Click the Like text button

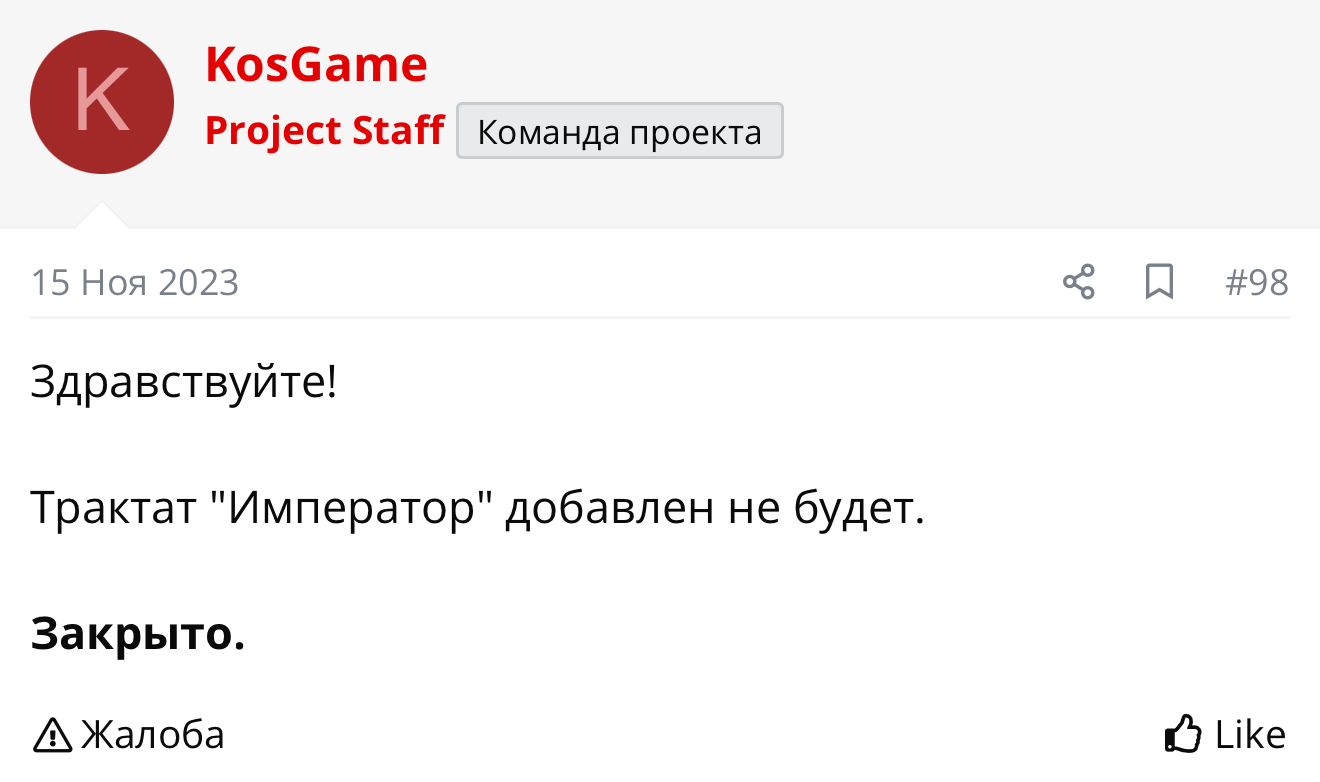click(1250, 735)
